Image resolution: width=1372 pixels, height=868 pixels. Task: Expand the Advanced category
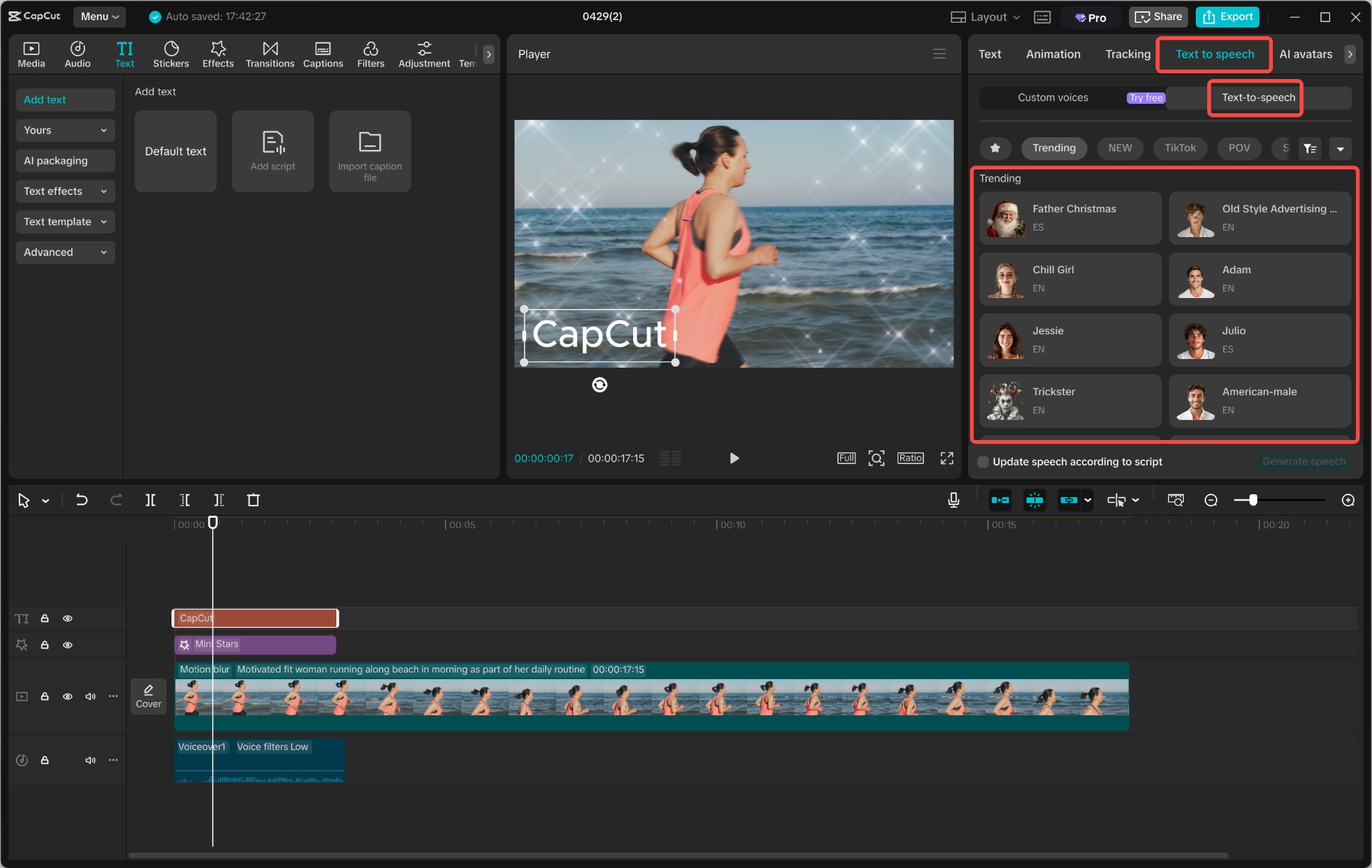(65, 252)
